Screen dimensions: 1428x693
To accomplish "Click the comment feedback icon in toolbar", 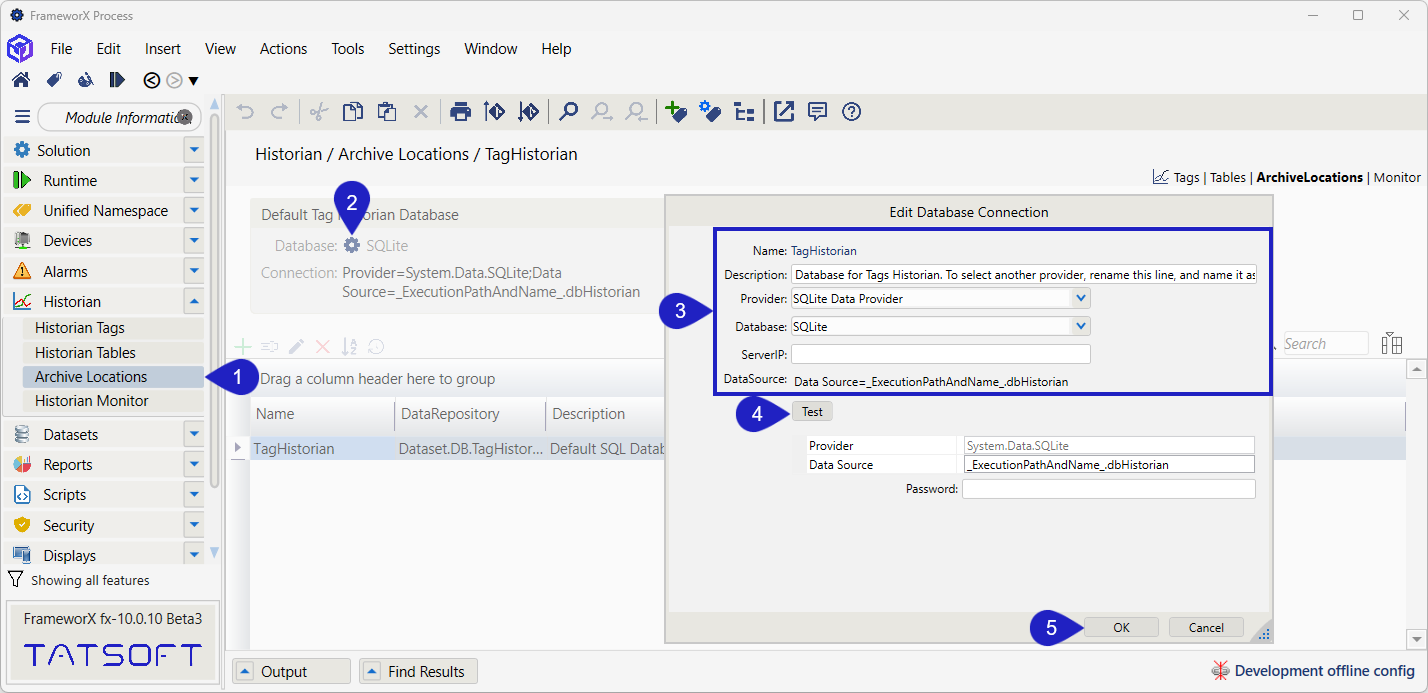I will (x=817, y=112).
